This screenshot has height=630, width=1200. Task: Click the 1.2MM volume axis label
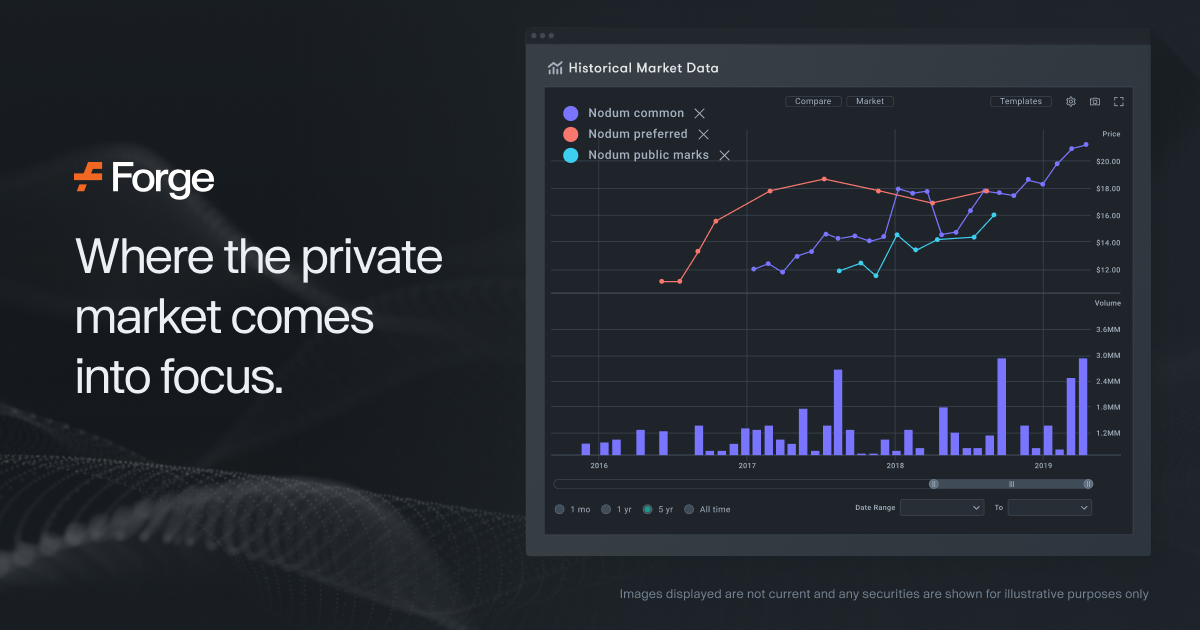click(1108, 434)
